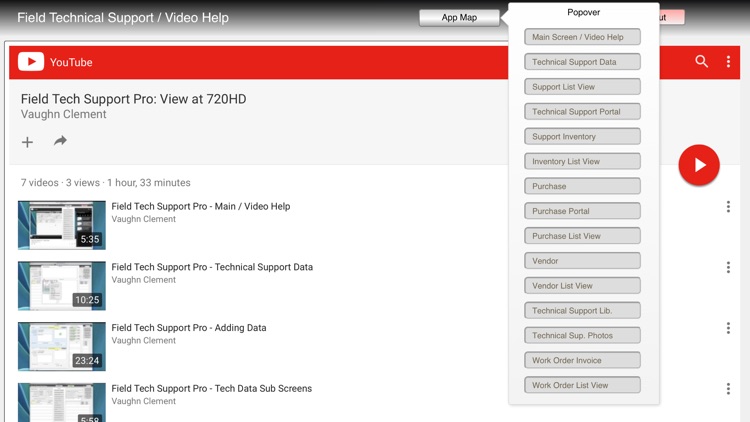The width and height of the screenshot is (750, 422).
Task: Click playlist author 'Vaughn Clement' under title
Action: click(x=64, y=114)
